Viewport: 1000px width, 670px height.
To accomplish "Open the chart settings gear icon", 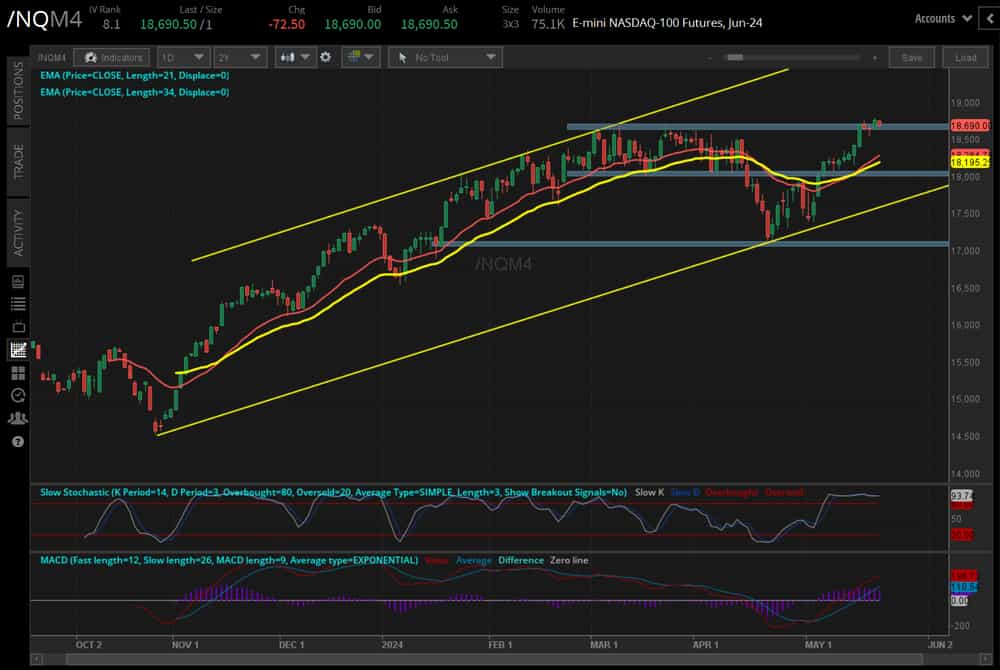I will [326, 57].
